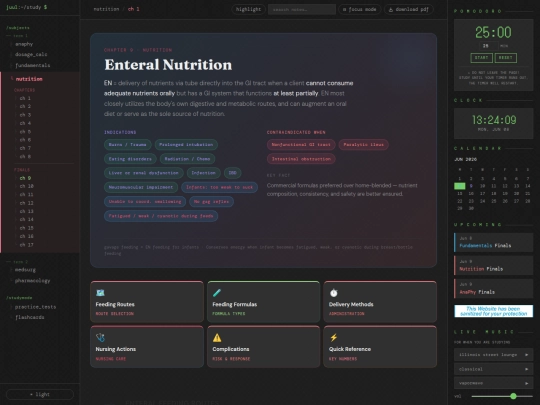The image size is (540, 405).
Task: Select ch 17 under finals
Action: [27, 245]
